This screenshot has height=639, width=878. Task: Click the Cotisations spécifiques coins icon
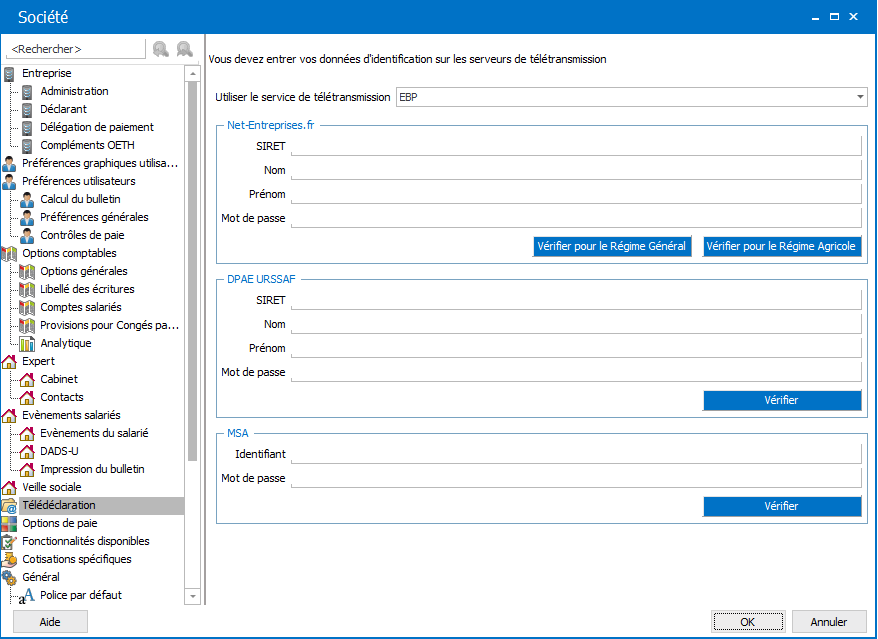click(9, 559)
